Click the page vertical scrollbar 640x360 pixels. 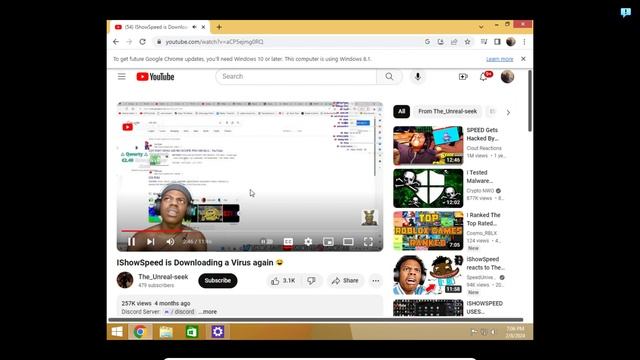tap(529, 101)
